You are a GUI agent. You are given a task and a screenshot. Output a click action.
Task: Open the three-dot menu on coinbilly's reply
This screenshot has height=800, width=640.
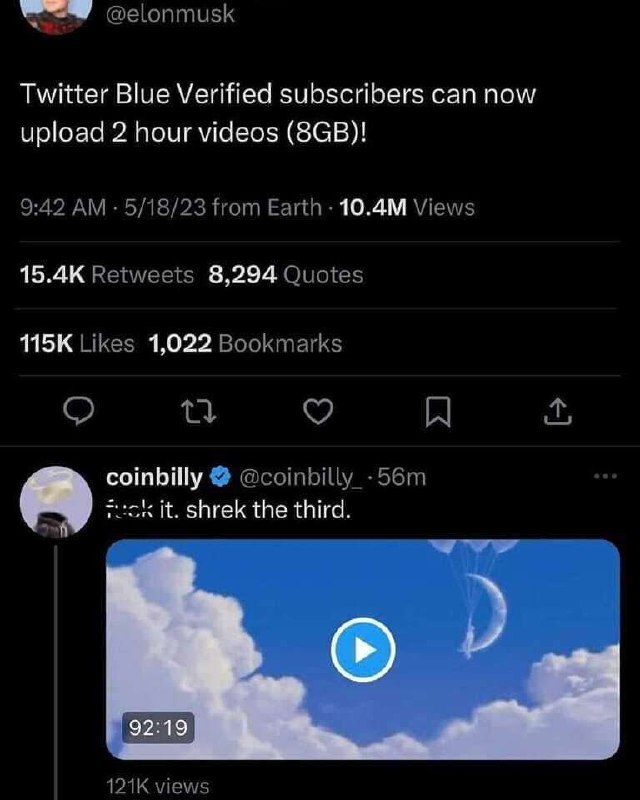click(605, 477)
